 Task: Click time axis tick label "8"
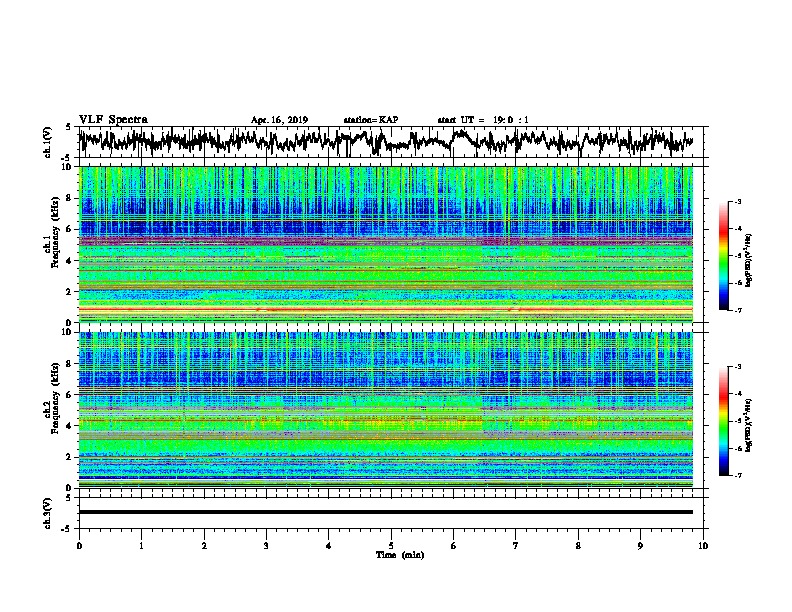578,546
